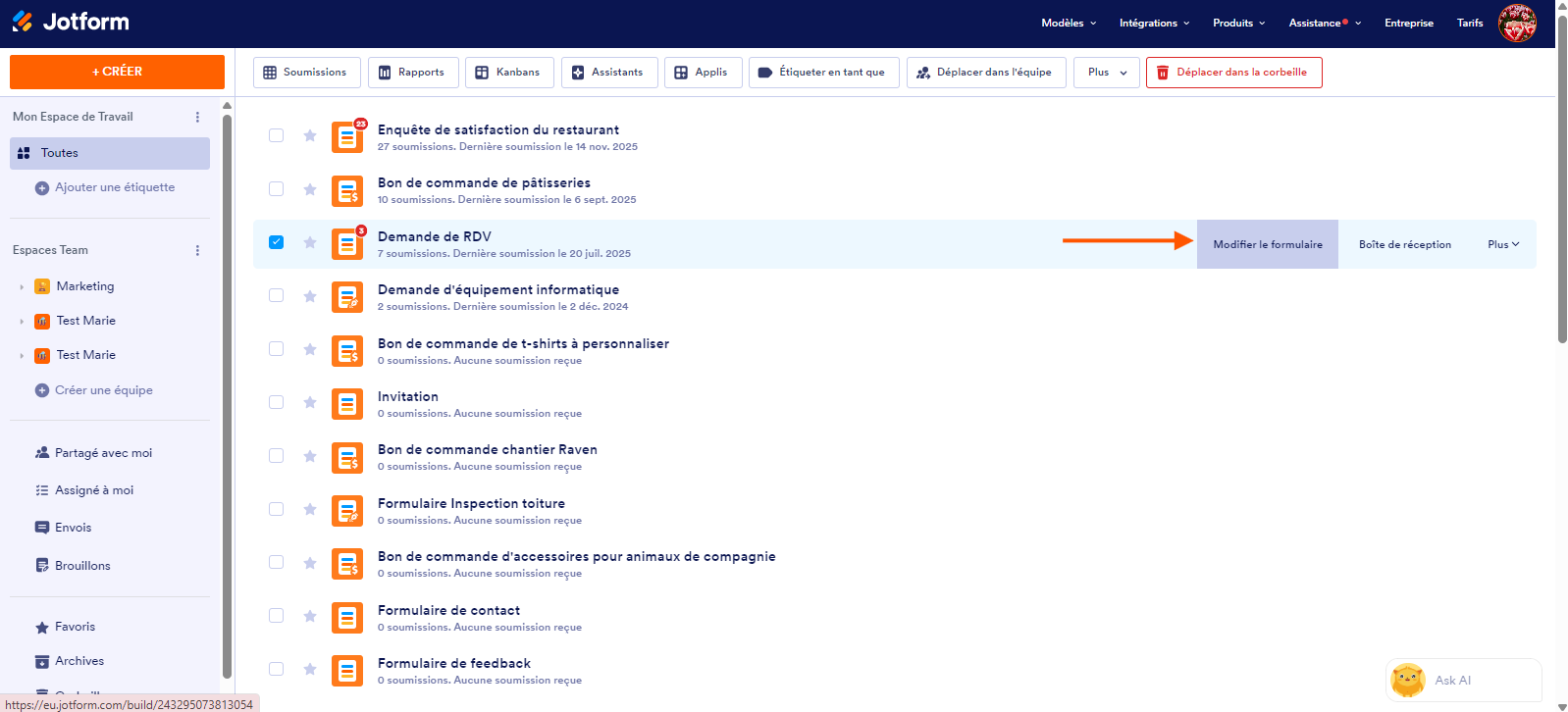This screenshot has width=1568, height=712.
Task: Expand the Marketing team tree arrow
Action: [x=22, y=287]
